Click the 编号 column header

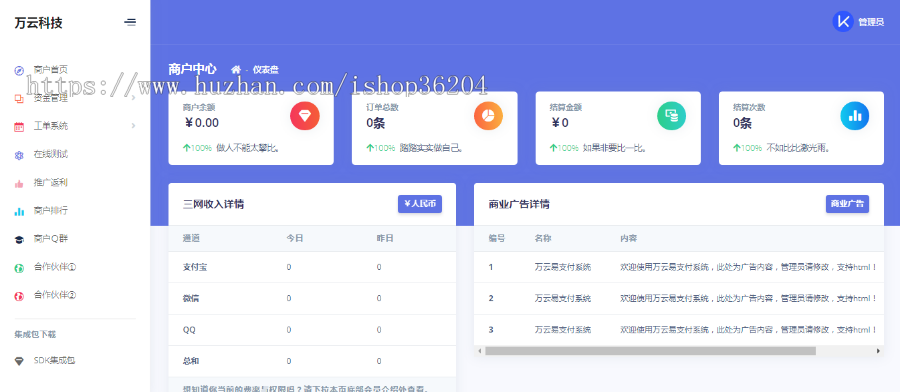[497, 238]
